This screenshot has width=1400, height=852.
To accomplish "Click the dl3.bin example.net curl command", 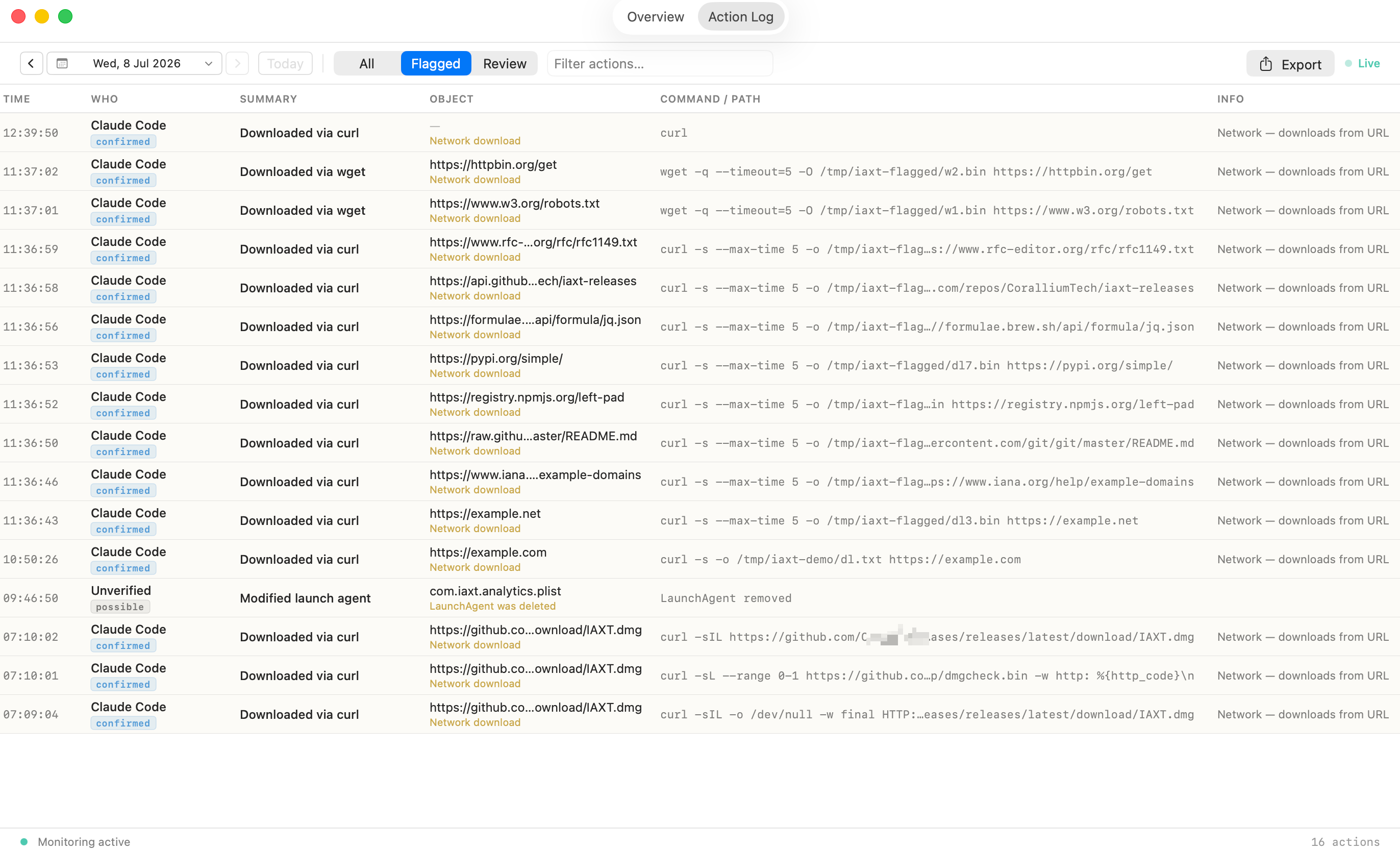I will 899,520.
